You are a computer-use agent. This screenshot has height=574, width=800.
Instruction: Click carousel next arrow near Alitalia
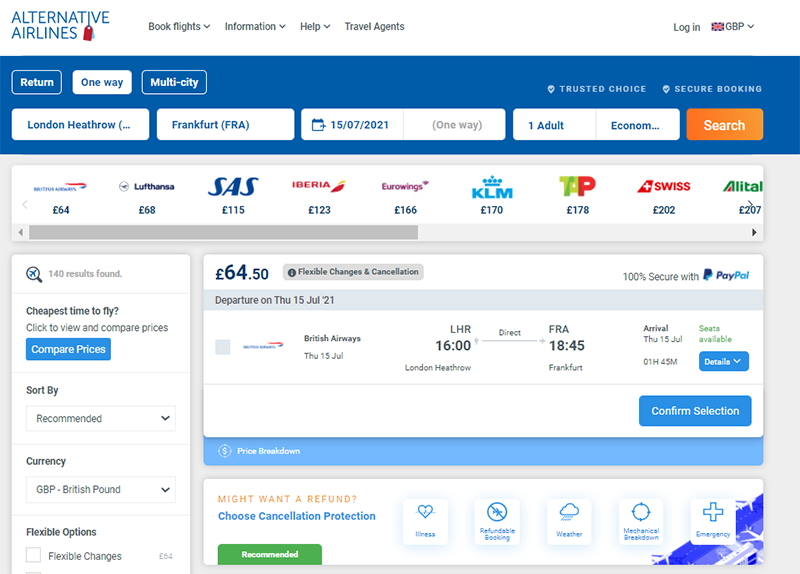751,205
